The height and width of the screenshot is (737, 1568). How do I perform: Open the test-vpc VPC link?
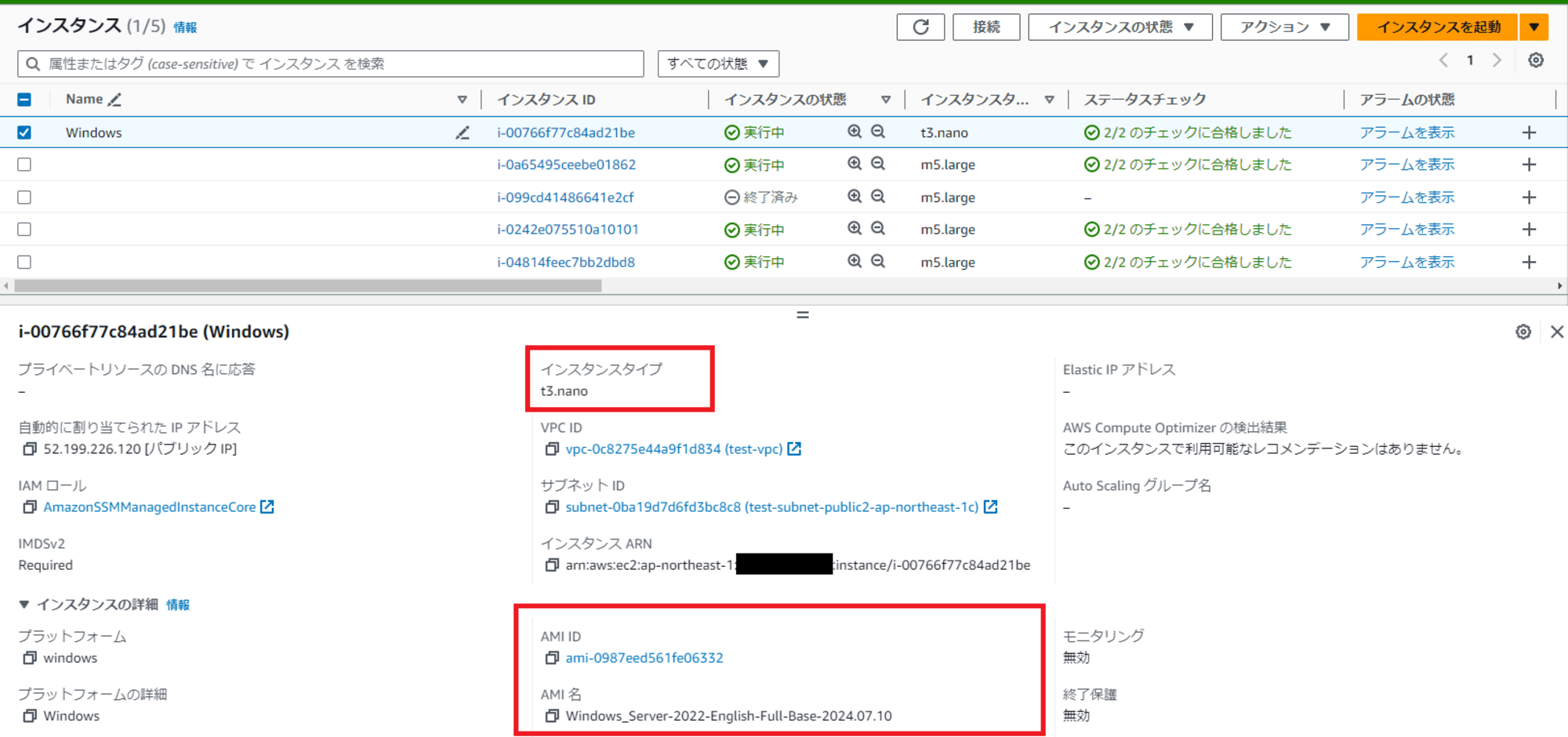674,449
